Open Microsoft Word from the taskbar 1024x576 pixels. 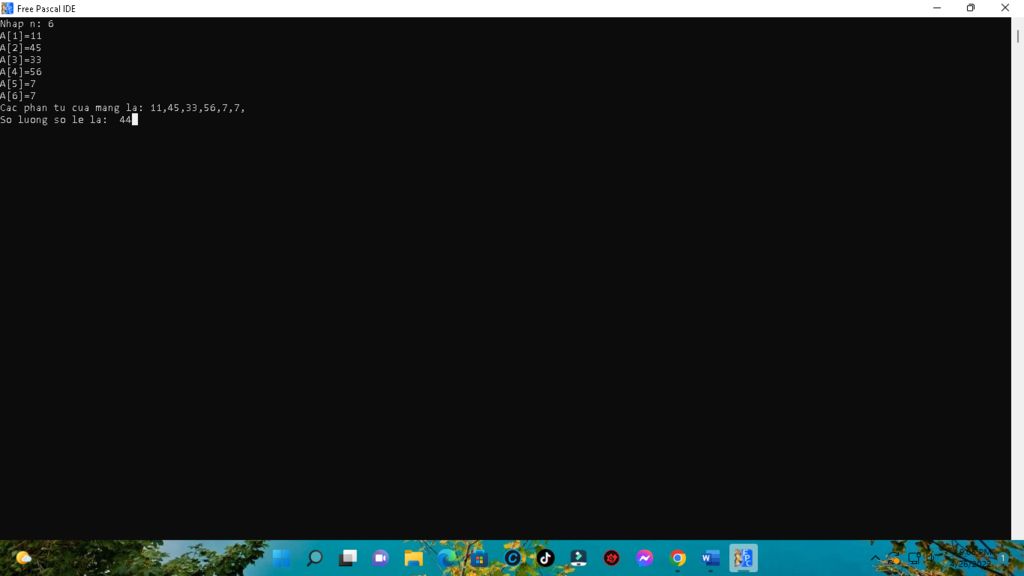tap(711, 558)
